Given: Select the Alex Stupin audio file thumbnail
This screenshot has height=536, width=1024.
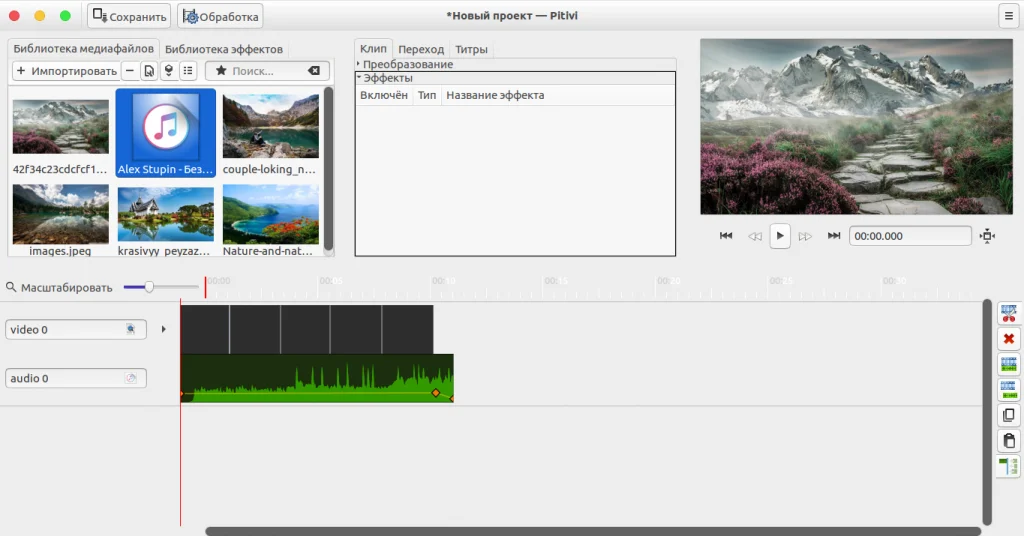Looking at the screenshot, I should tap(165, 133).
